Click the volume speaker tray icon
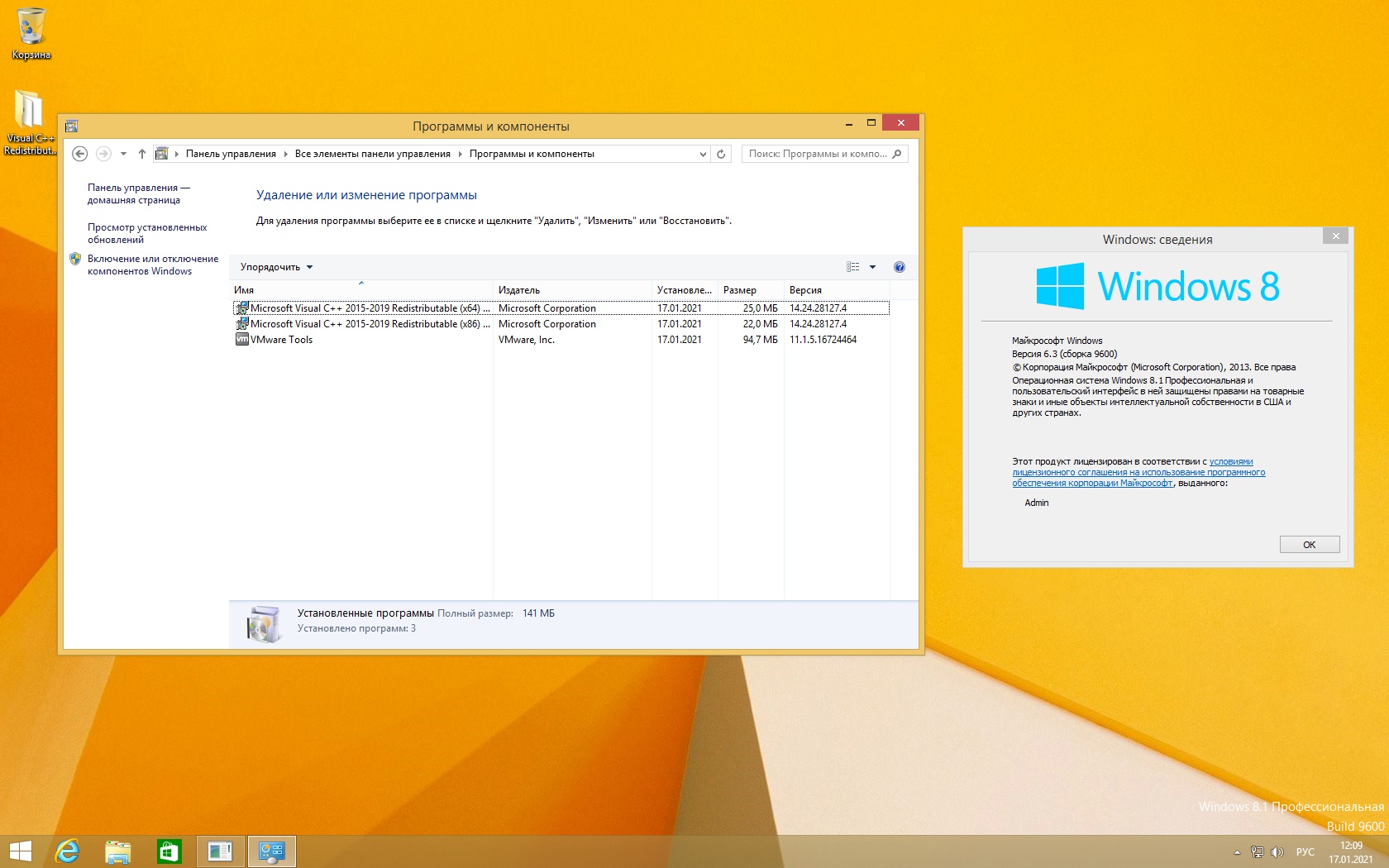1389x868 pixels. tap(1277, 852)
